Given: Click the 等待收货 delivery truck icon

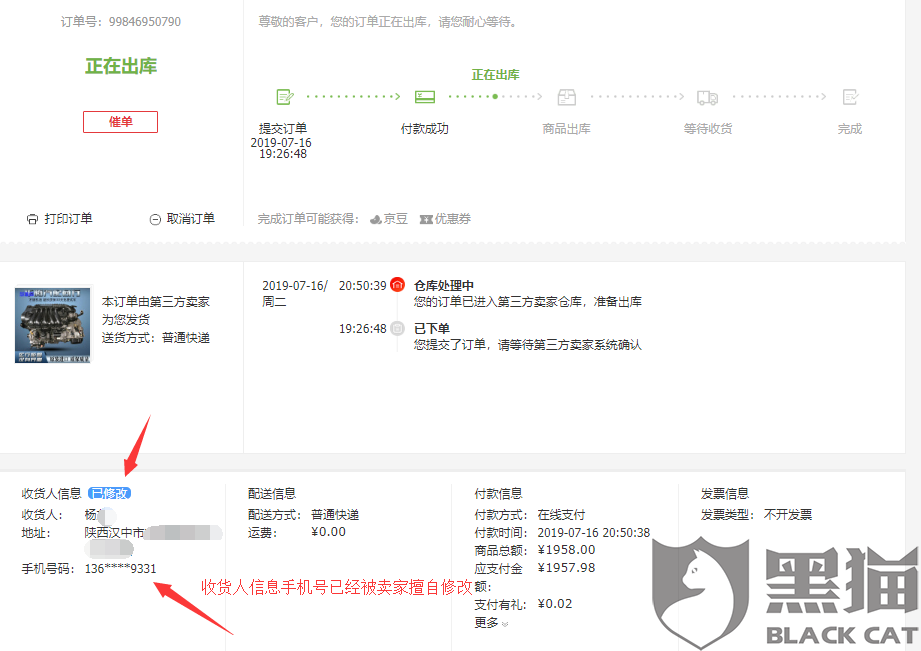Looking at the screenshot, I should [x=707, y=96].
